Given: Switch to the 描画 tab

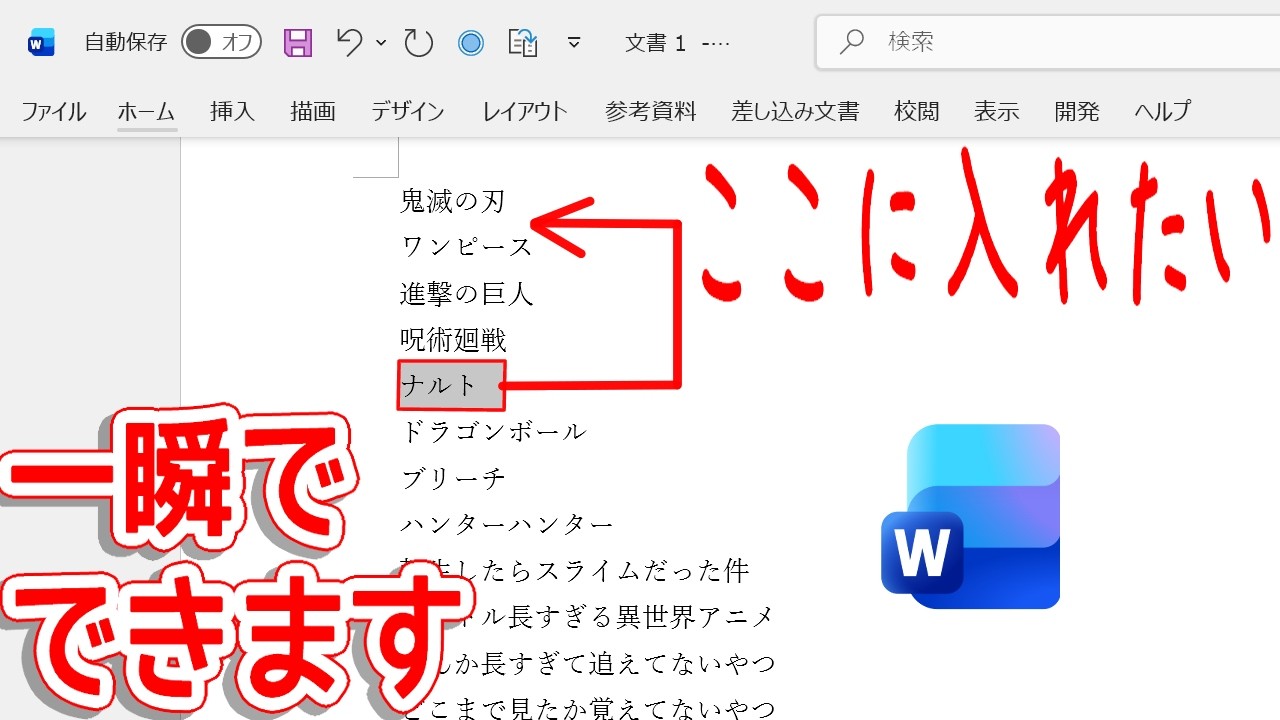Looking at the screenshot, I should click(313, 111).
